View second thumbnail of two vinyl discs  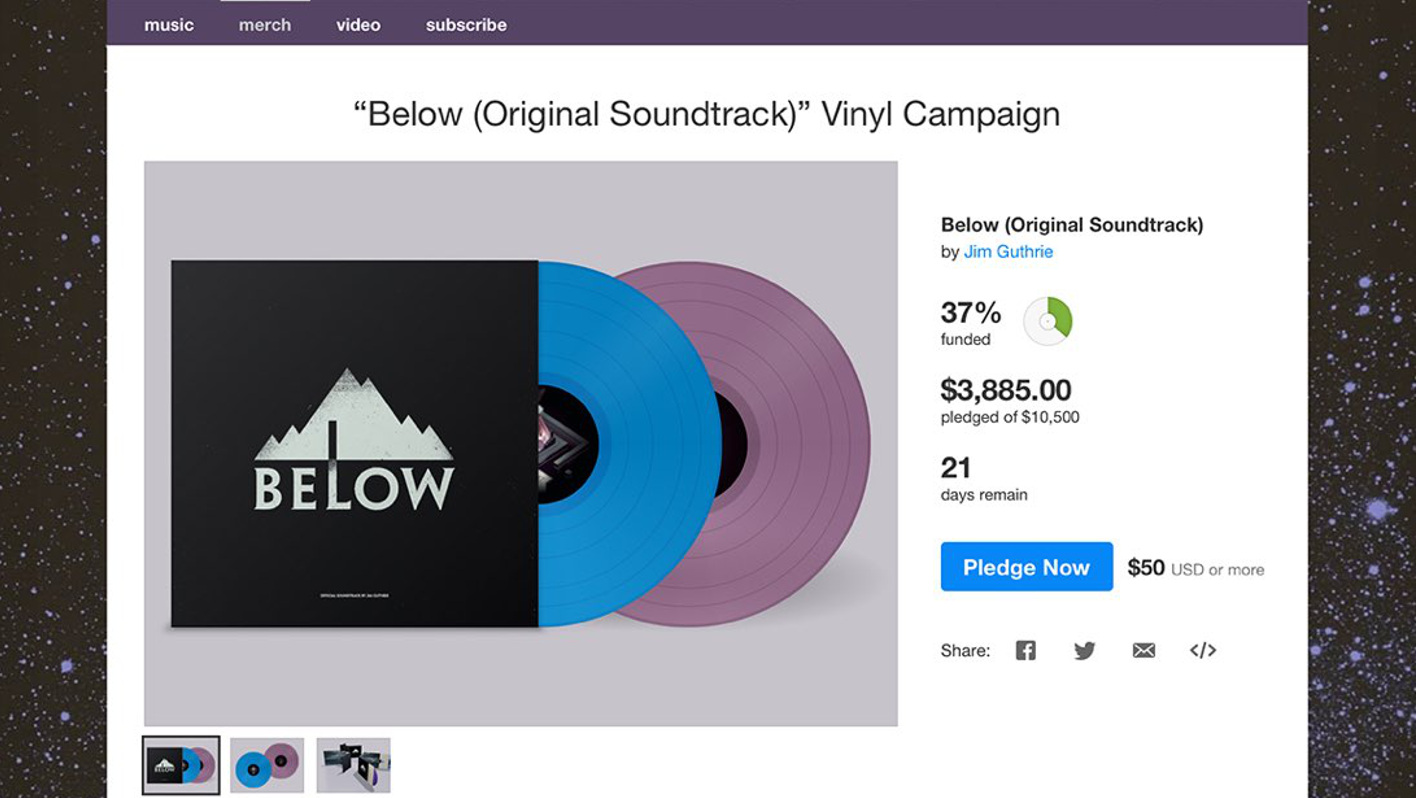(267, 765)
